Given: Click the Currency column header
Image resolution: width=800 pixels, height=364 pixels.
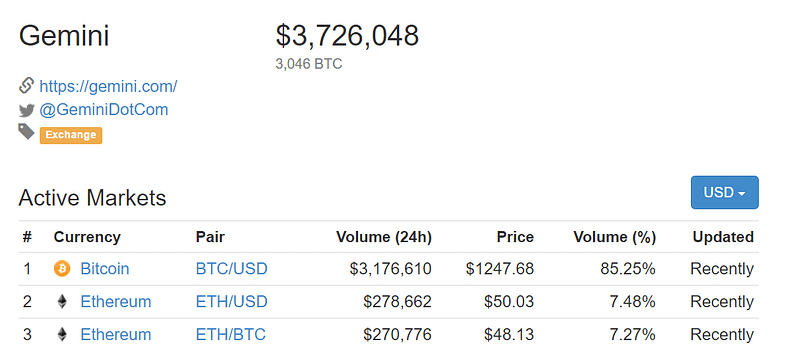Looking at the screenshot, I should pos(87,237).
